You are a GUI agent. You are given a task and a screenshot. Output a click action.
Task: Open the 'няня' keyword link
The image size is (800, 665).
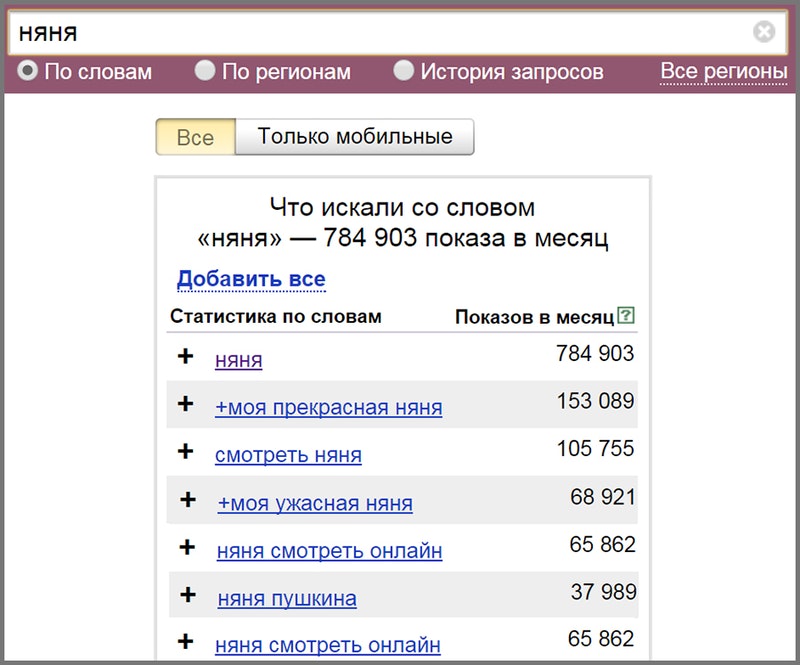[238, 360]
